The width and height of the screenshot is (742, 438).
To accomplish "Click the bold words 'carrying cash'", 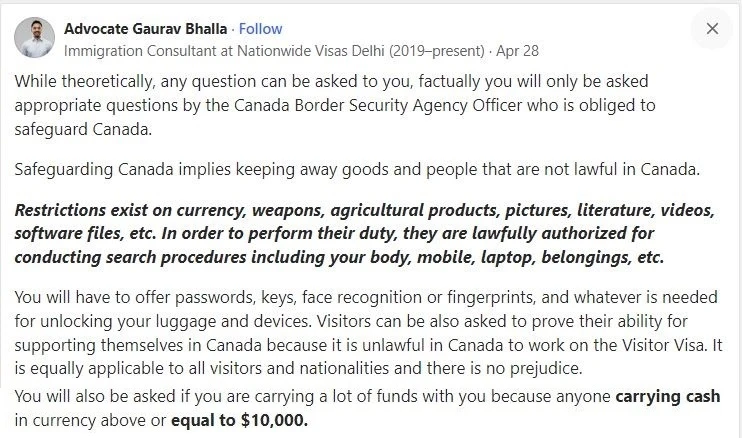I will click(668, 396).
